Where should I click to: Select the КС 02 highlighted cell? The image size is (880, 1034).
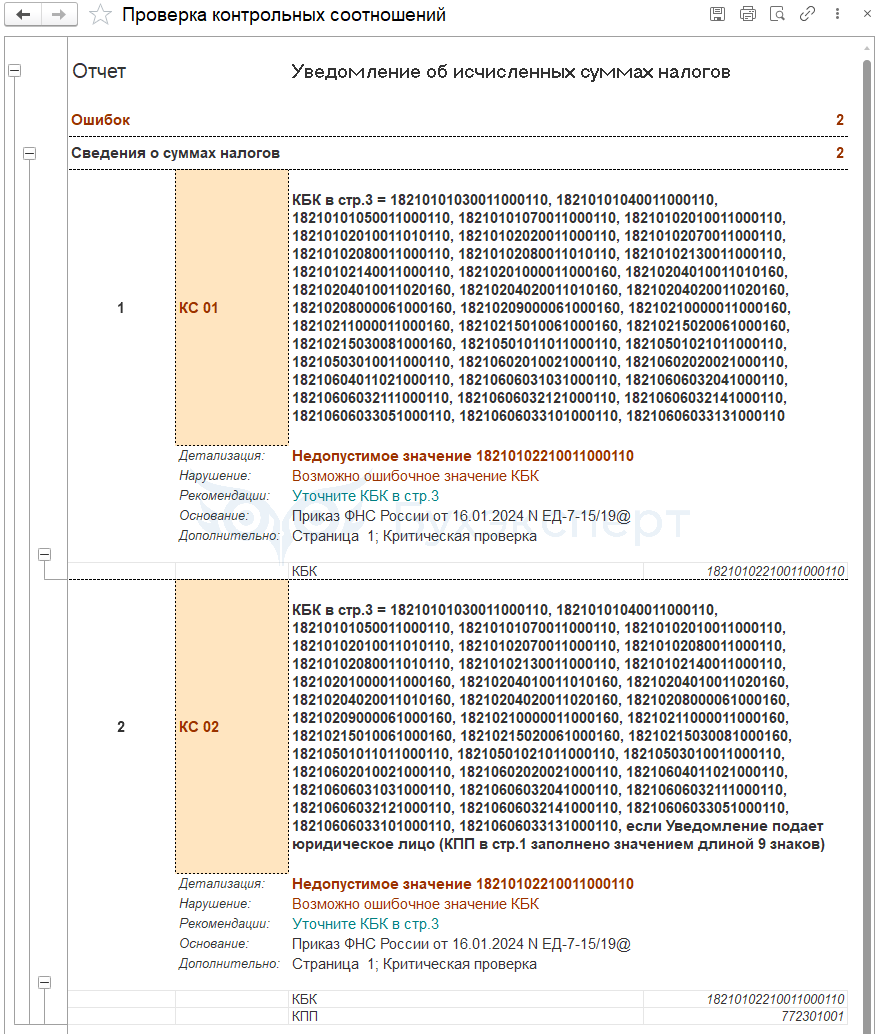click(x=232, y=727)
